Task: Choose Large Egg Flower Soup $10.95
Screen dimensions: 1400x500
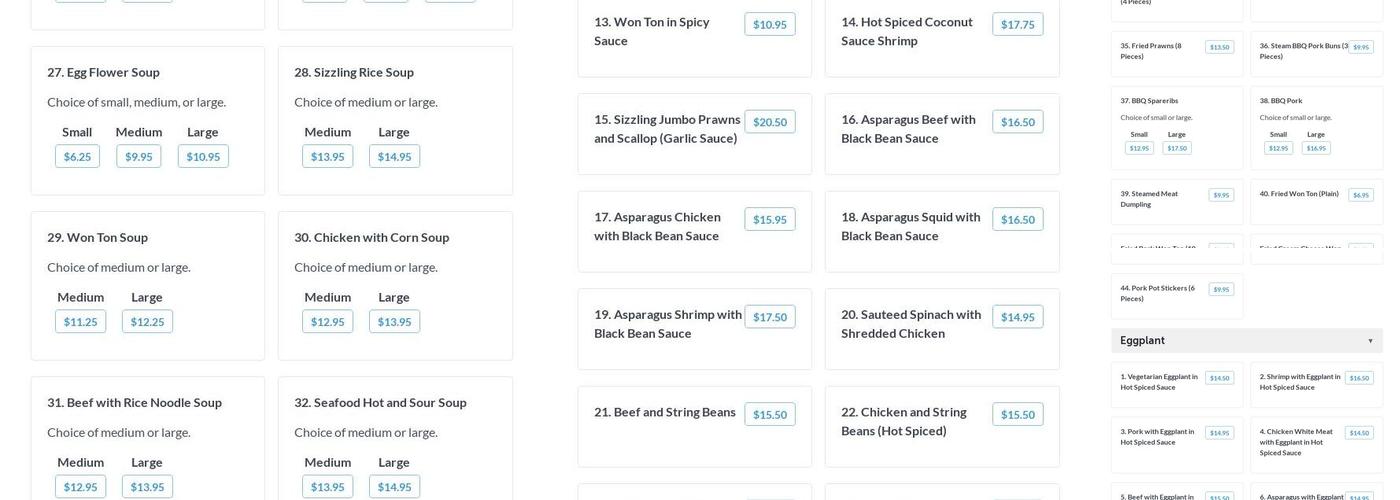Action: tap(203, 157)
